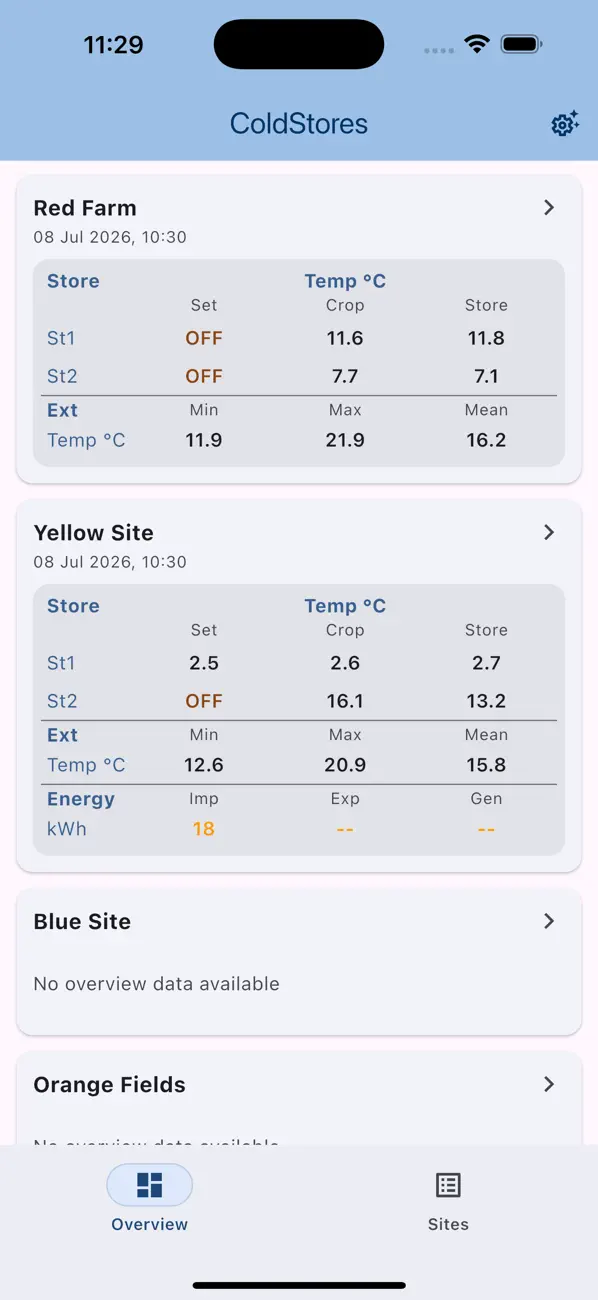Select the Overview tab label
Screen dimensions: 598x1300
coord(150,1224)
